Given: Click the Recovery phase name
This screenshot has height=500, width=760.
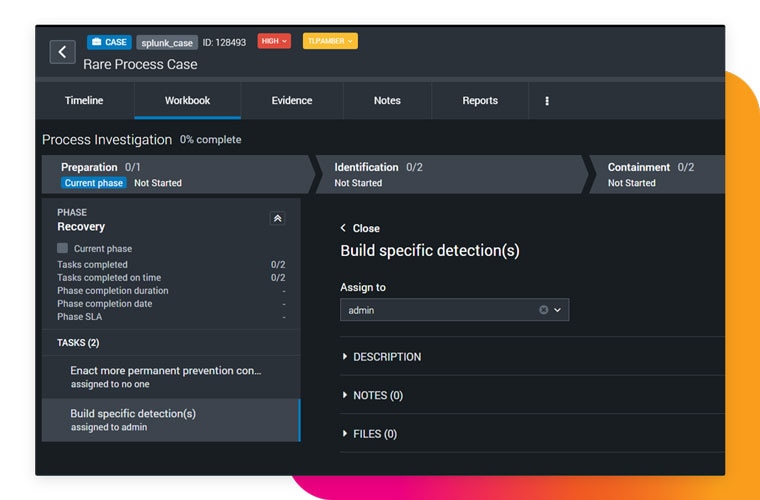Looking at the screenshot, I should (x=81, y=227).
